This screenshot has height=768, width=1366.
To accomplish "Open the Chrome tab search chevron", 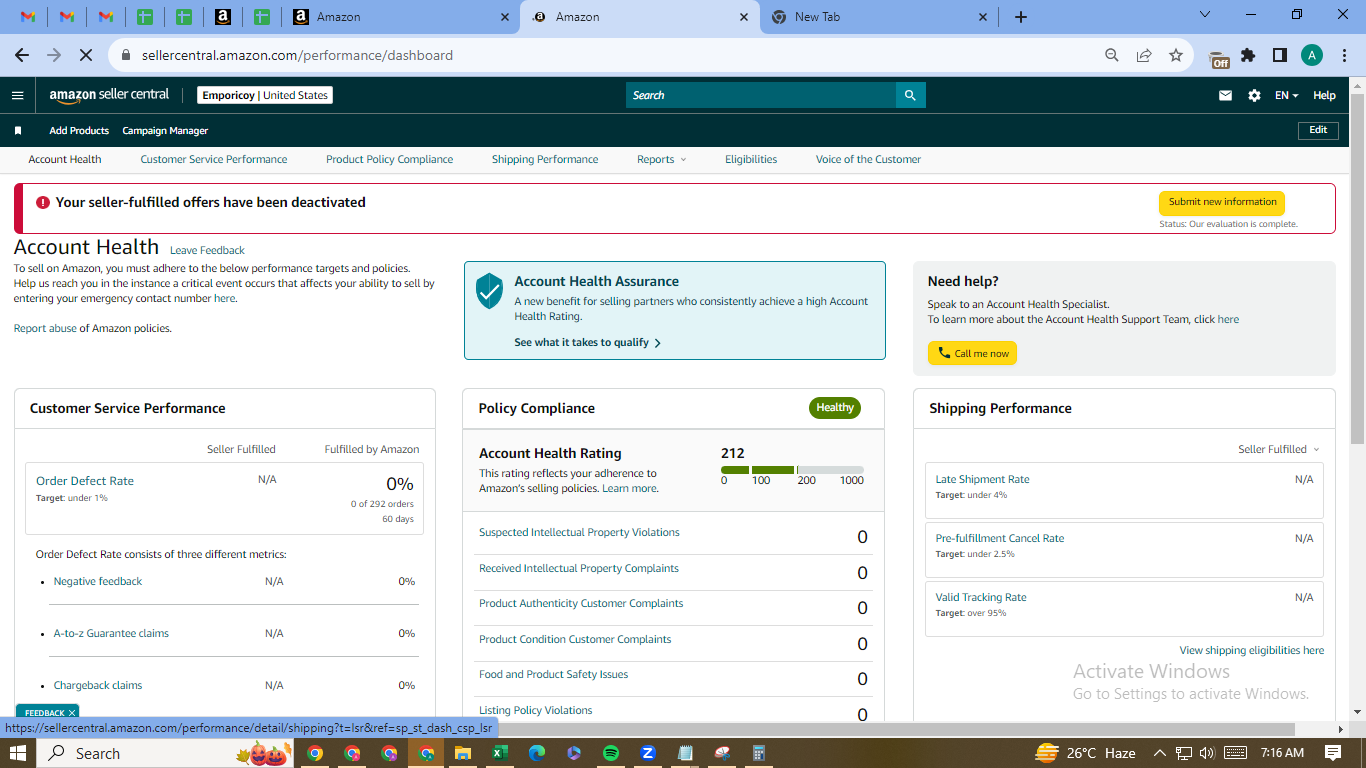I will click(x=1205, y=15).
